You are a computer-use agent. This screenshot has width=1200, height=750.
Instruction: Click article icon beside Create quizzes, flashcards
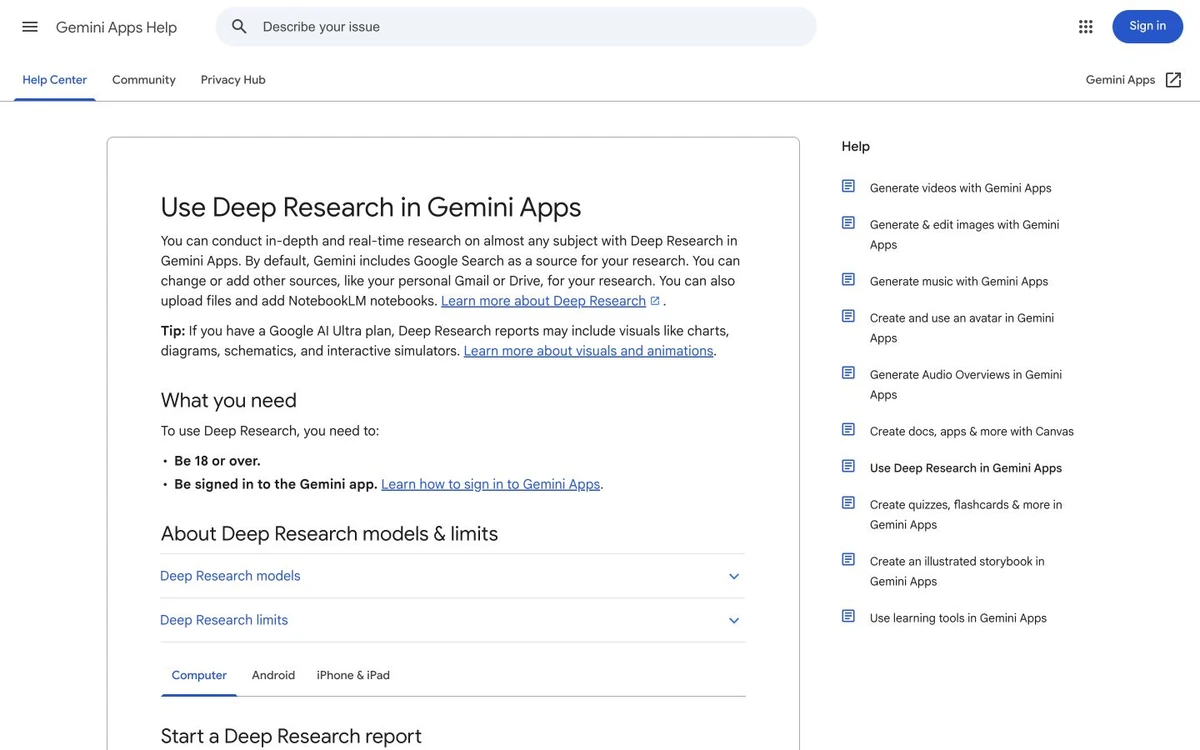click(848, 503)
